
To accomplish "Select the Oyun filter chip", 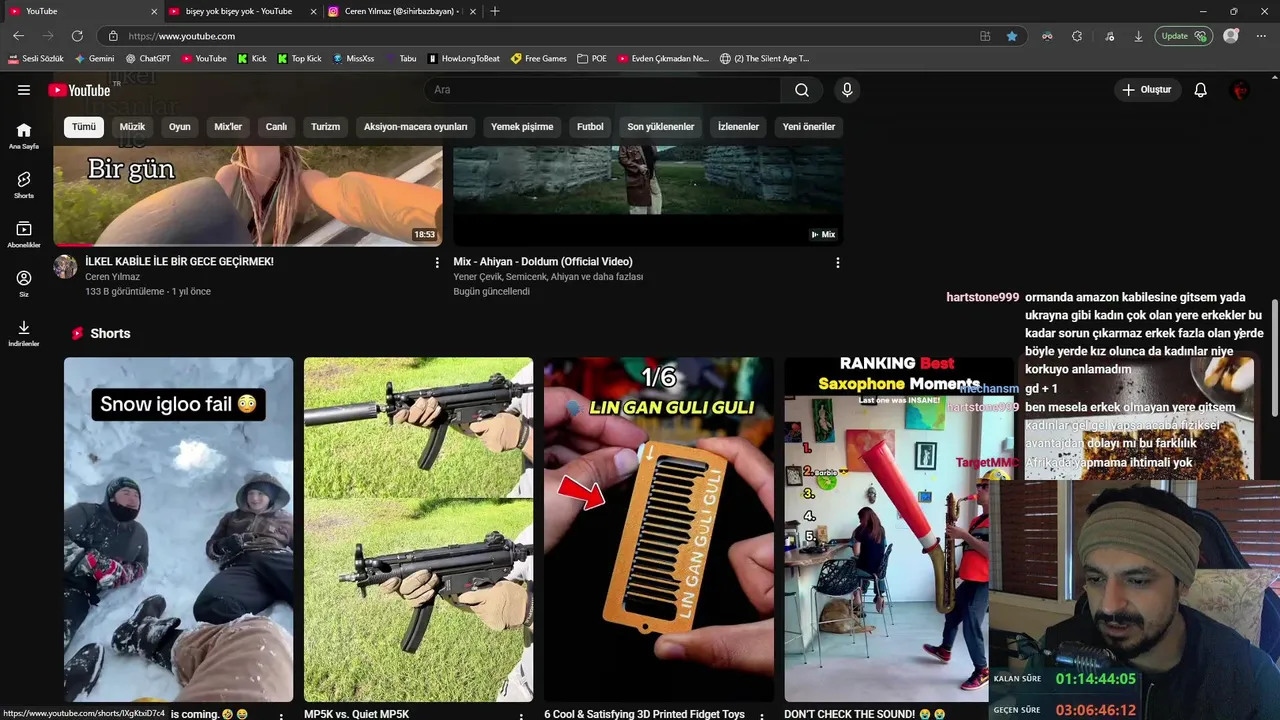I will point(180,127).
